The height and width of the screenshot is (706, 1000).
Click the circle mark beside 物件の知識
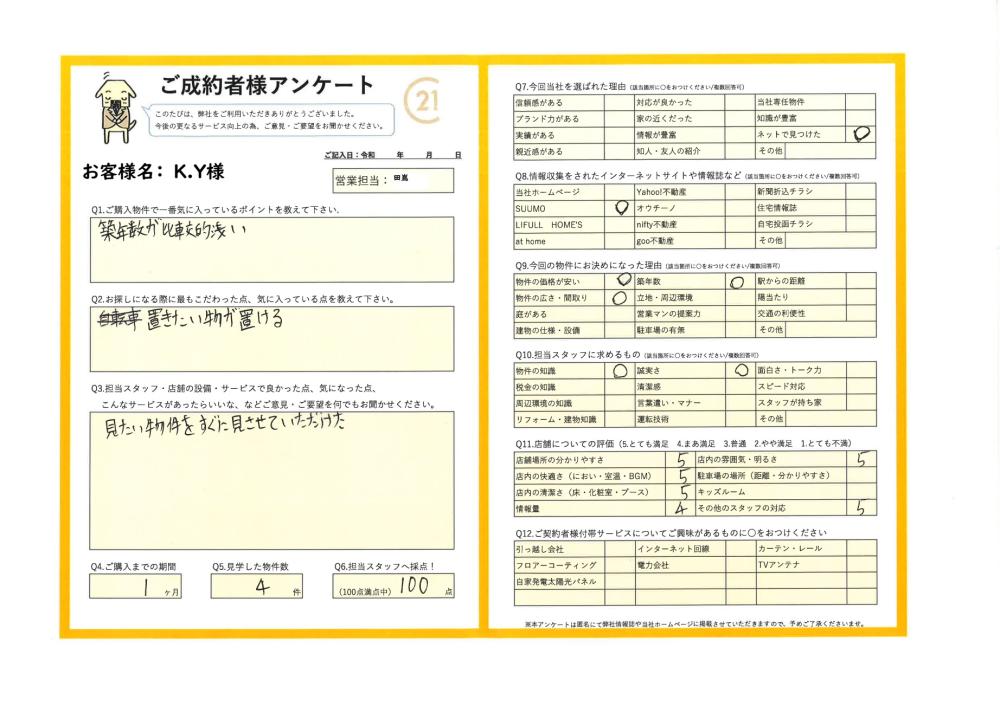pos(619,370)
